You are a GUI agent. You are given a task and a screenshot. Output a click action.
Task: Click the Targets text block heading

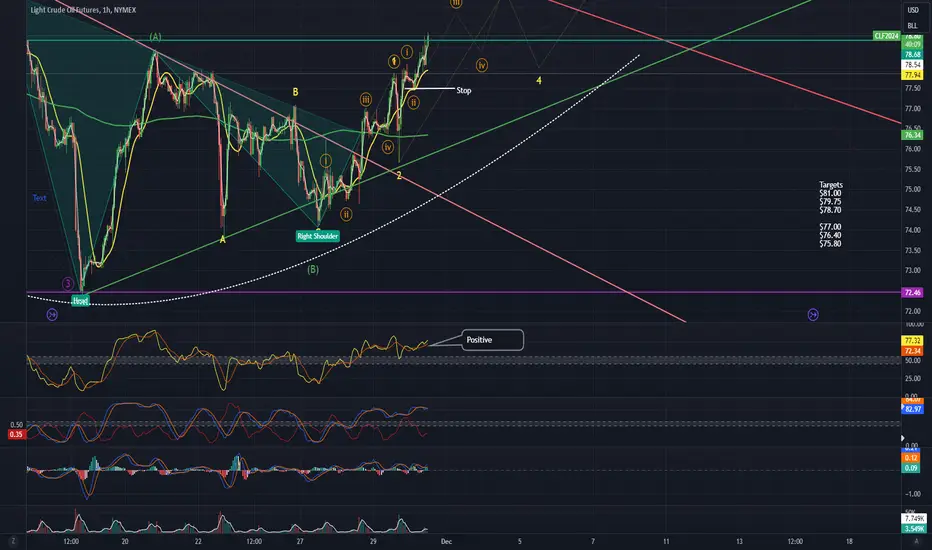pyautogui.click(x=830, y=185)
